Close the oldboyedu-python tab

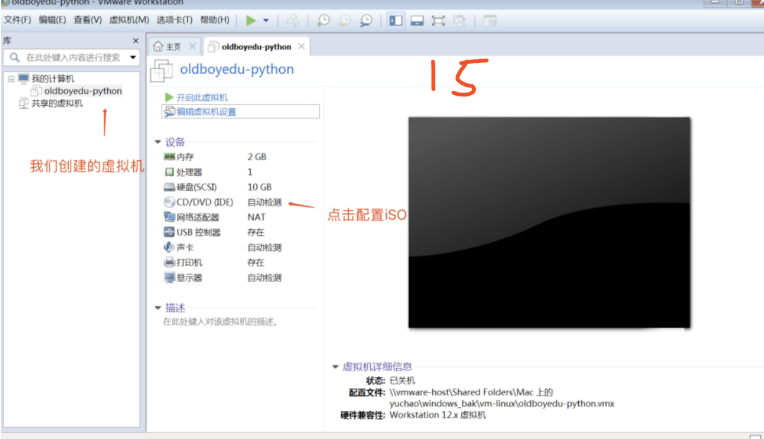(x=302, y=46)
